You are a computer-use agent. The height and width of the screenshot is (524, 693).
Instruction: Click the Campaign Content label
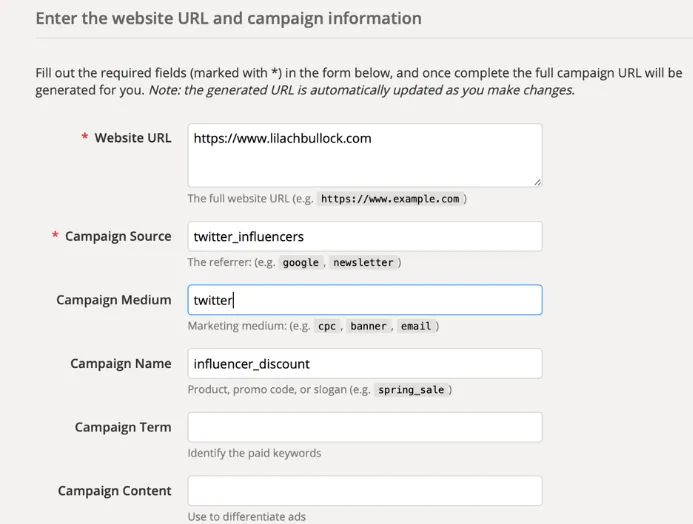pyautogui.click(x=114, y=491)
